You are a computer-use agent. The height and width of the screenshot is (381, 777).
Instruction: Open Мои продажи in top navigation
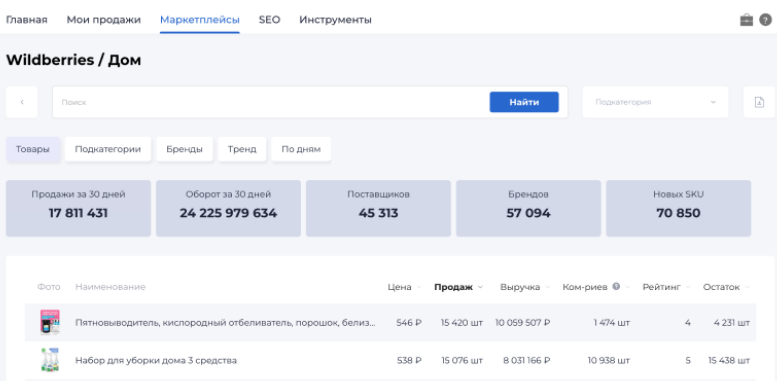(x=104, y=20)
